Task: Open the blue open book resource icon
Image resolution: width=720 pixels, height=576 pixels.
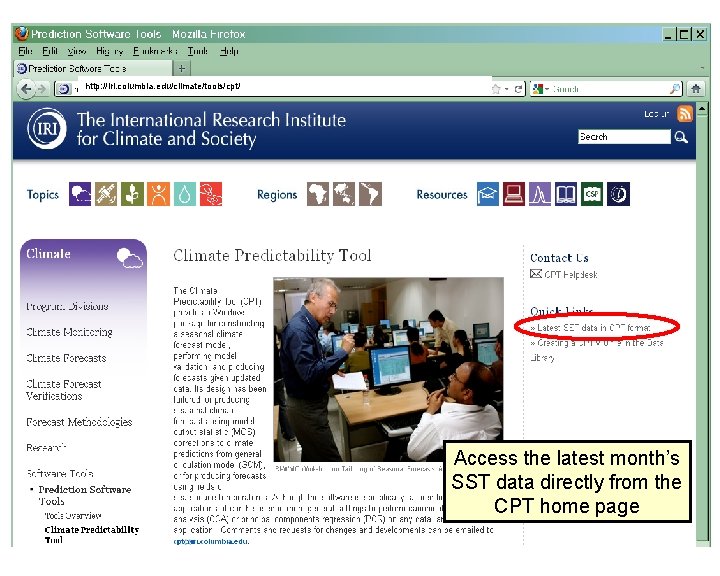Action: point(566,194)
